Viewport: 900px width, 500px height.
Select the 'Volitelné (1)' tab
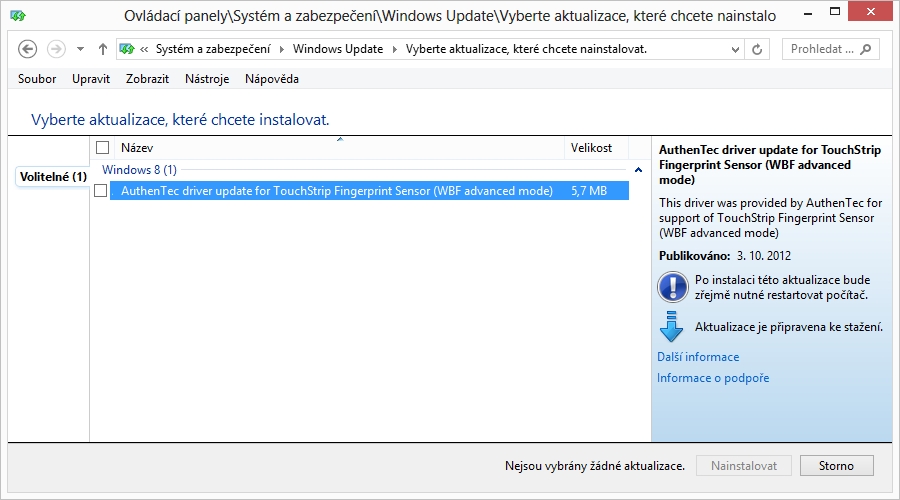53,177
